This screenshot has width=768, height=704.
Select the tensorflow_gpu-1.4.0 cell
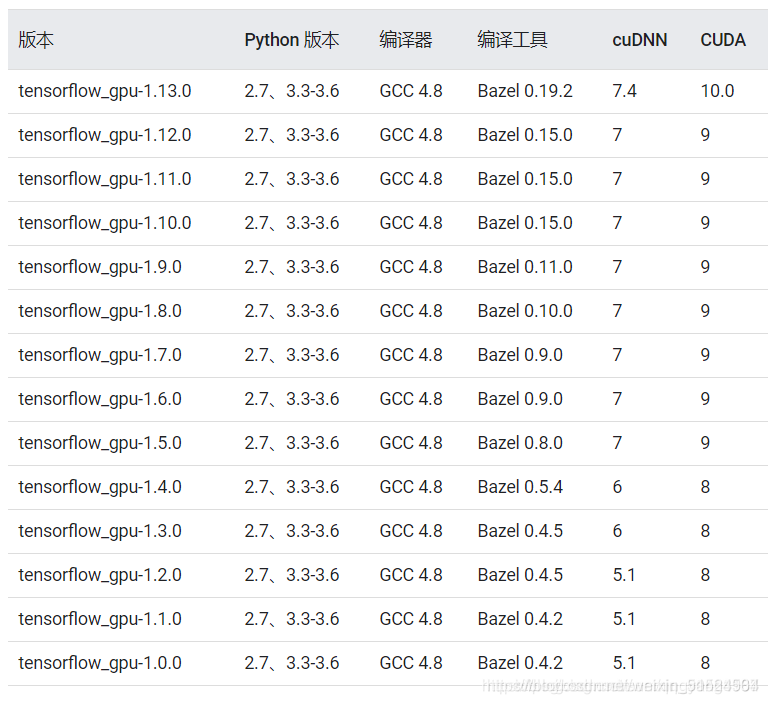tap(100, 487)
